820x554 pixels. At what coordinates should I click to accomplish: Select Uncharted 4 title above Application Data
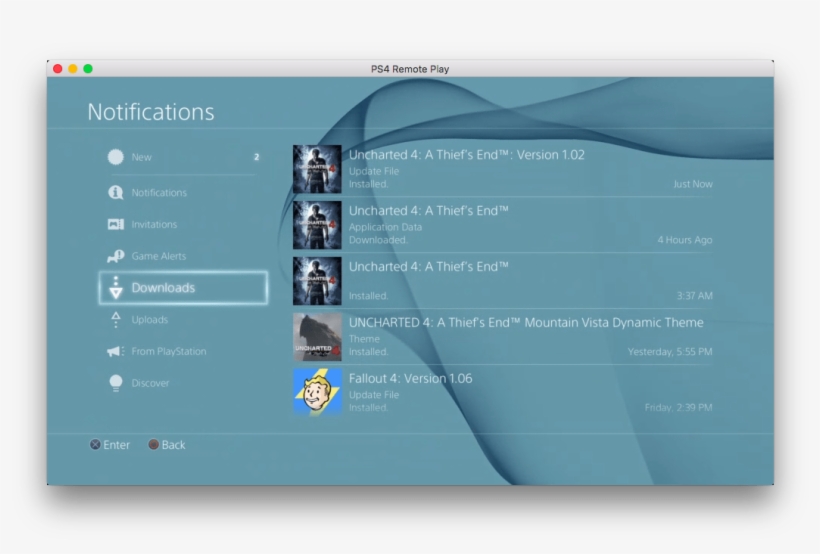pos(428,211)
